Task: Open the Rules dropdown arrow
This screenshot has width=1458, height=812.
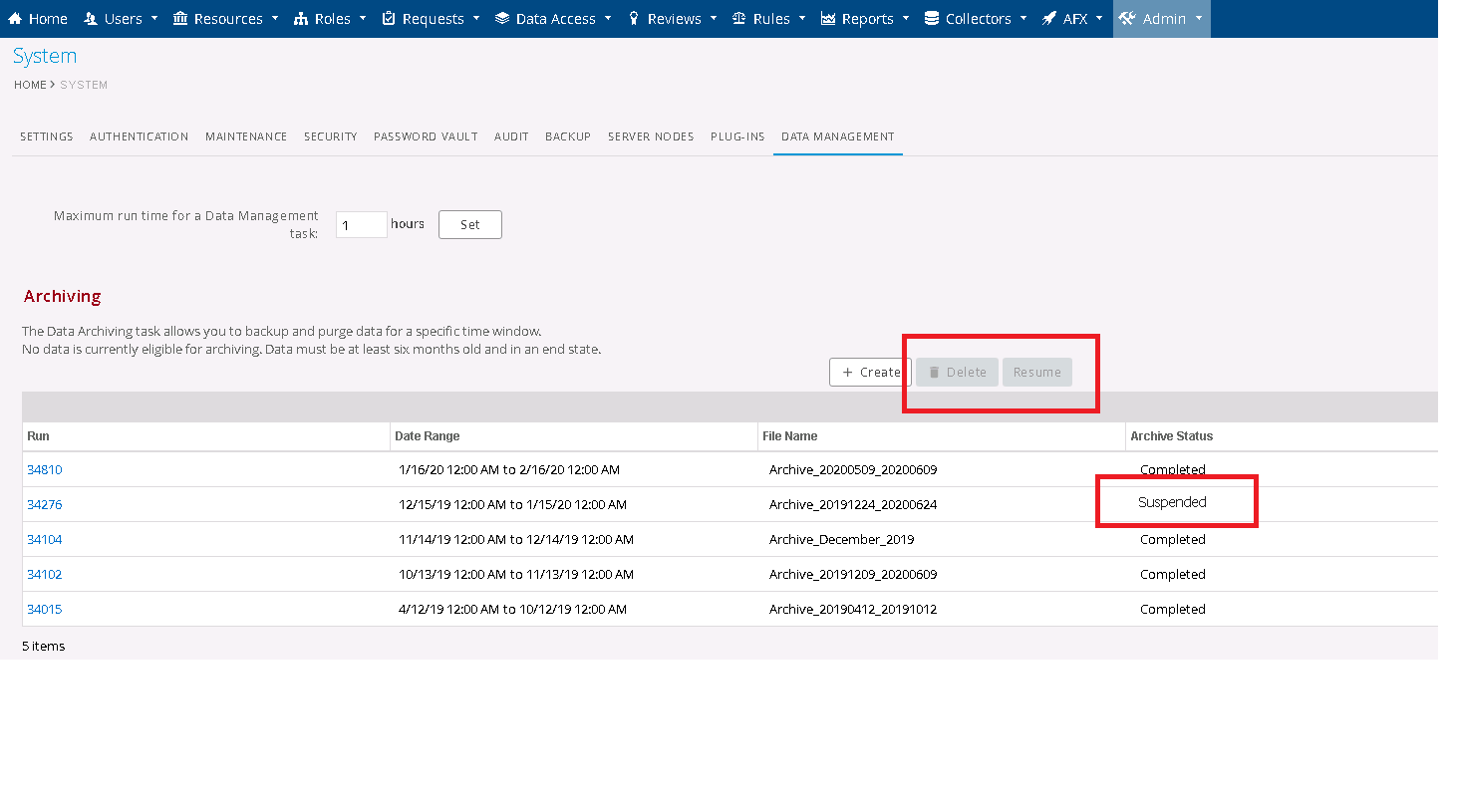Action: click(802, 19)
